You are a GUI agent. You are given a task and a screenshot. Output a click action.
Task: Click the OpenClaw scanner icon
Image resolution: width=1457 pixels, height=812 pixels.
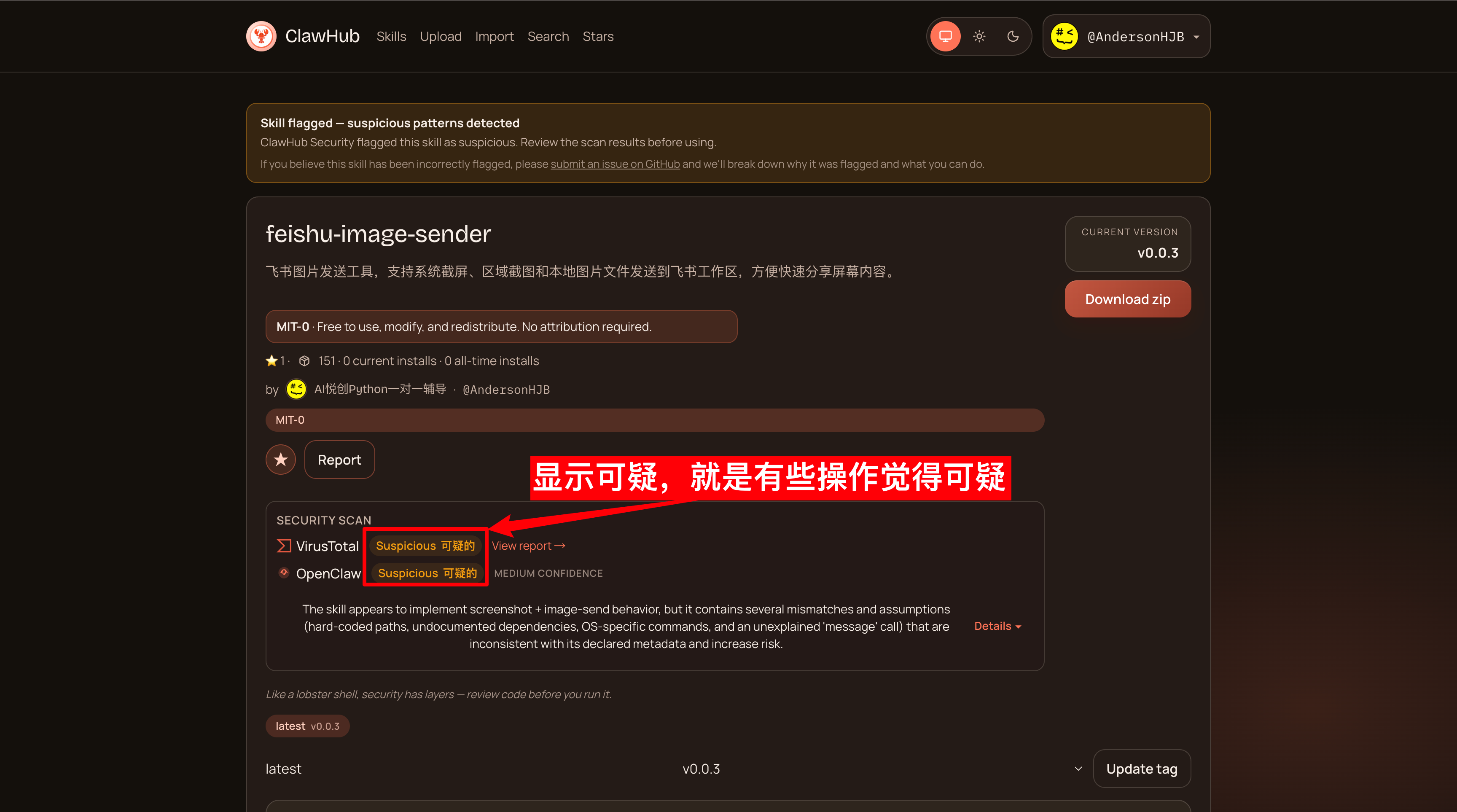coord(284,573)
